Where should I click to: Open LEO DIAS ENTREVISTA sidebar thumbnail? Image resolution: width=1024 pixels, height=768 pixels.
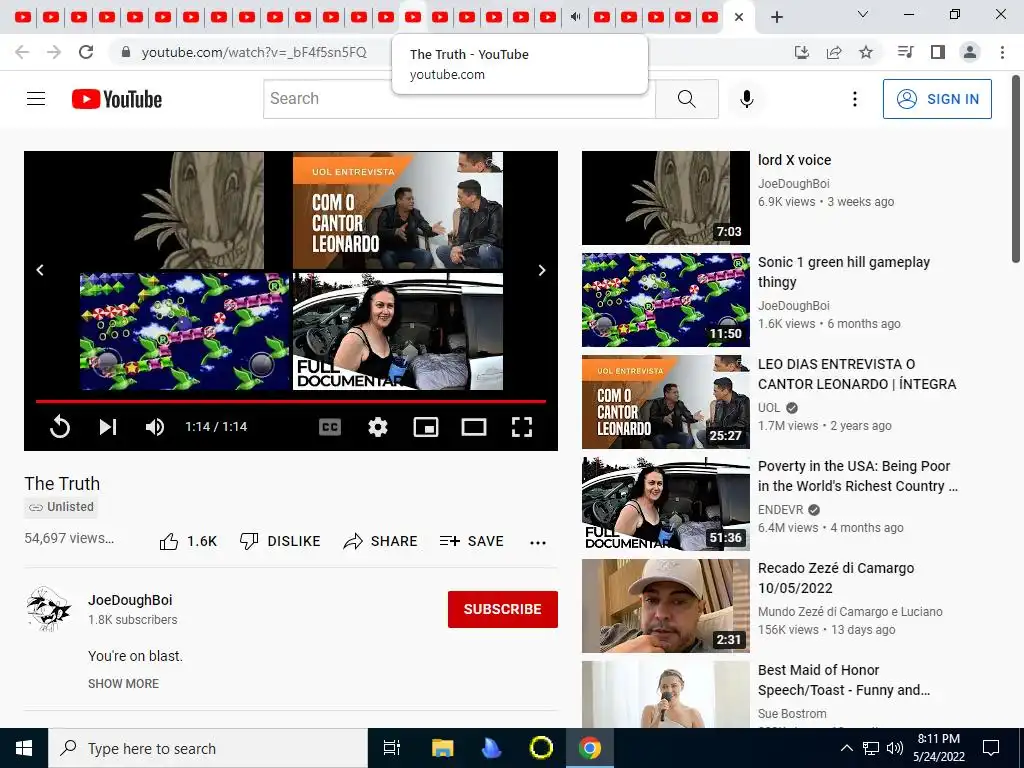665,402
